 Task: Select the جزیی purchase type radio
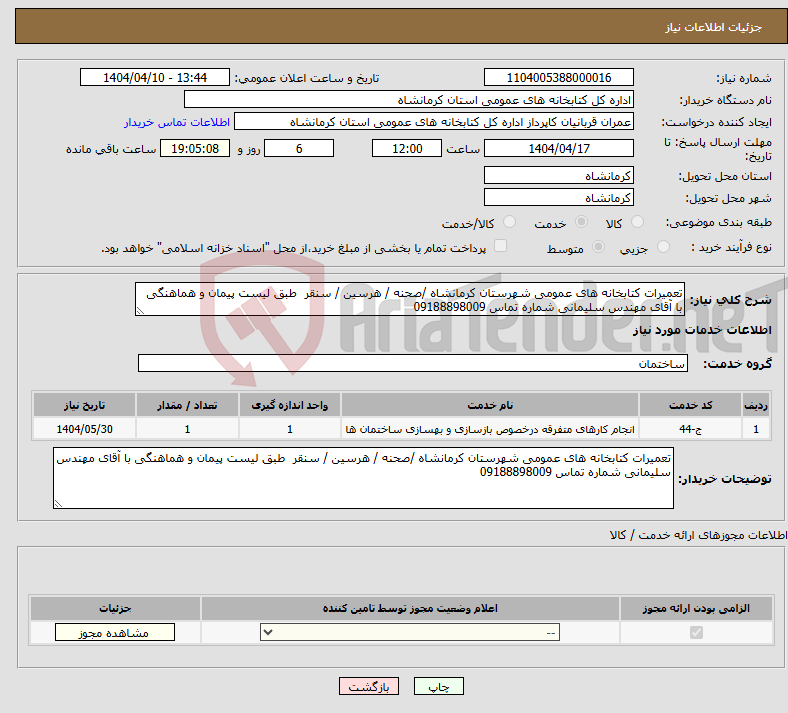pyautogui.click(x=663, y=247)
